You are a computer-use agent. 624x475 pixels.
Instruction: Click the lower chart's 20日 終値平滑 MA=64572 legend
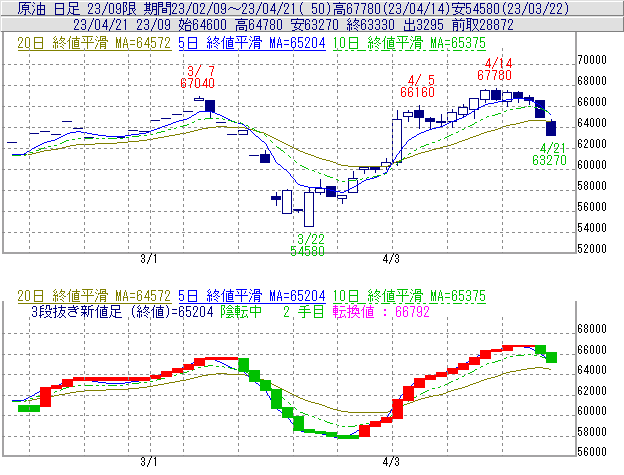click(x=94, y=296)
